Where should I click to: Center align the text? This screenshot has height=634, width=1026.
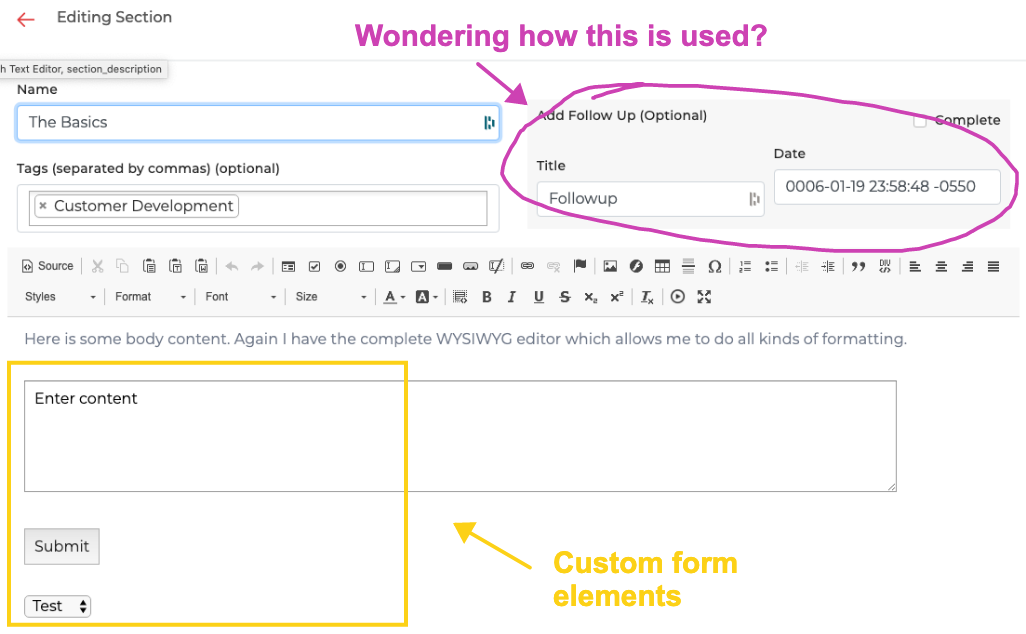942,266
